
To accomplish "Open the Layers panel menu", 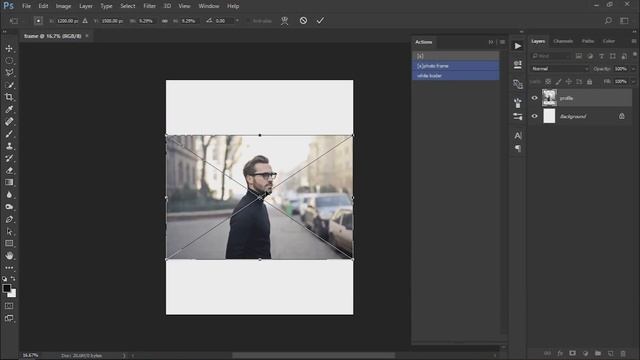I will [x=634, y=41].
